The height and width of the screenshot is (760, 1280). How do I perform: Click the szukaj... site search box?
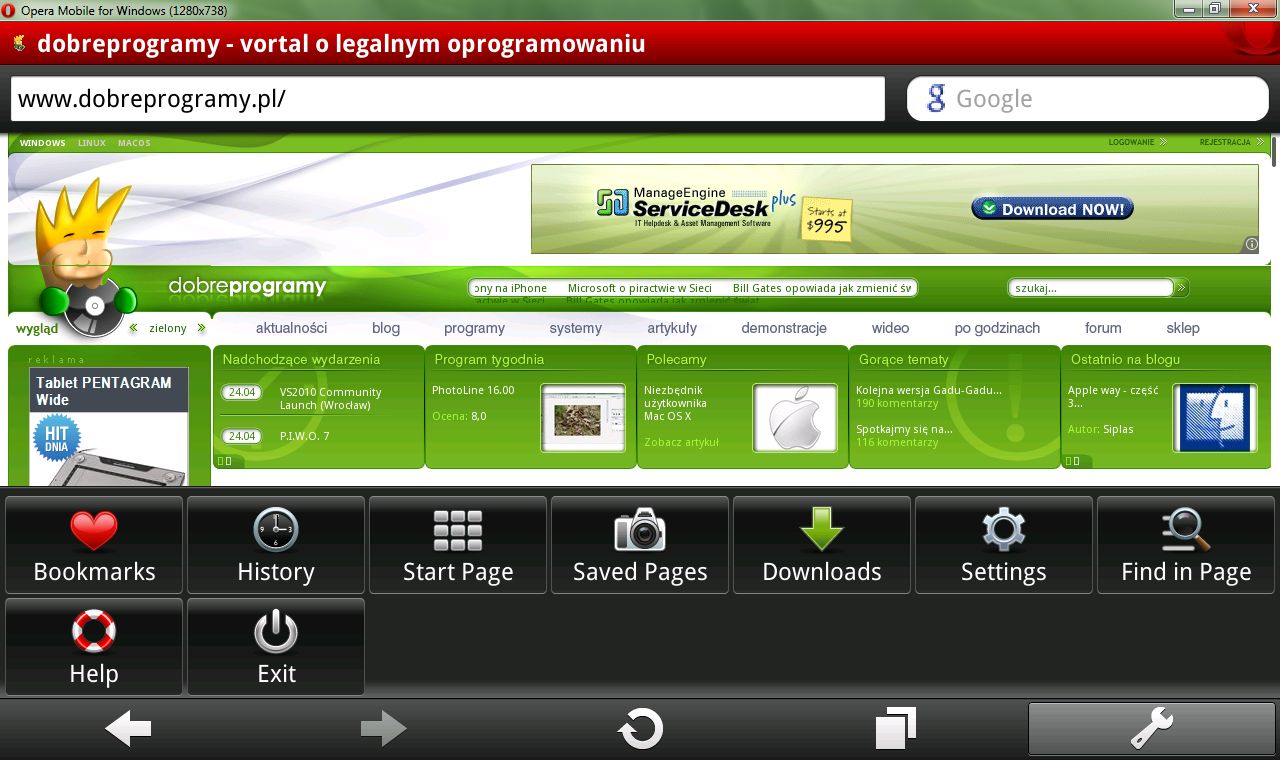coord(1090,288)
